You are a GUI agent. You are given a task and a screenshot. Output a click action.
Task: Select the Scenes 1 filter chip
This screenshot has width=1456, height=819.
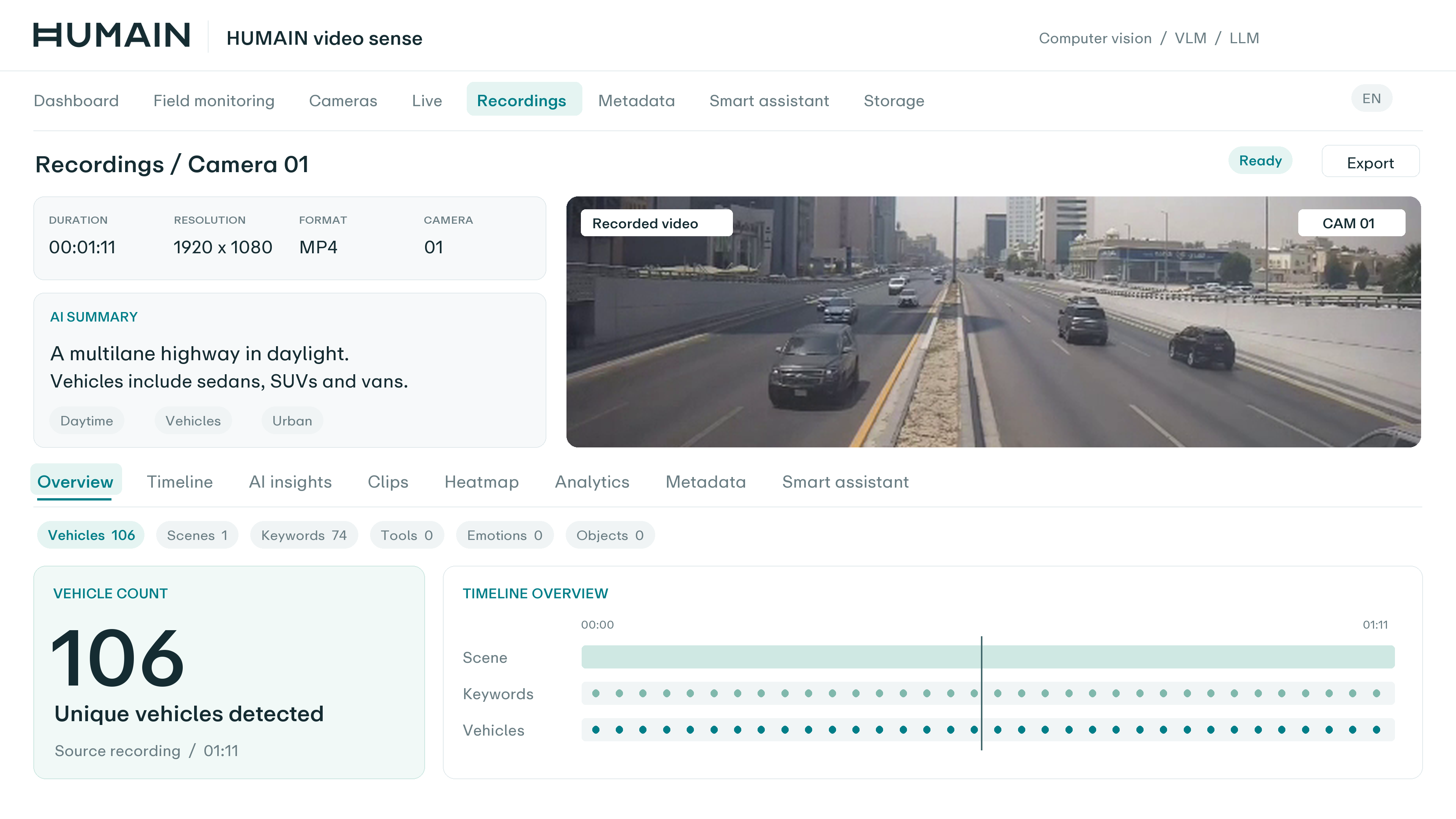(x=197, y=535)
